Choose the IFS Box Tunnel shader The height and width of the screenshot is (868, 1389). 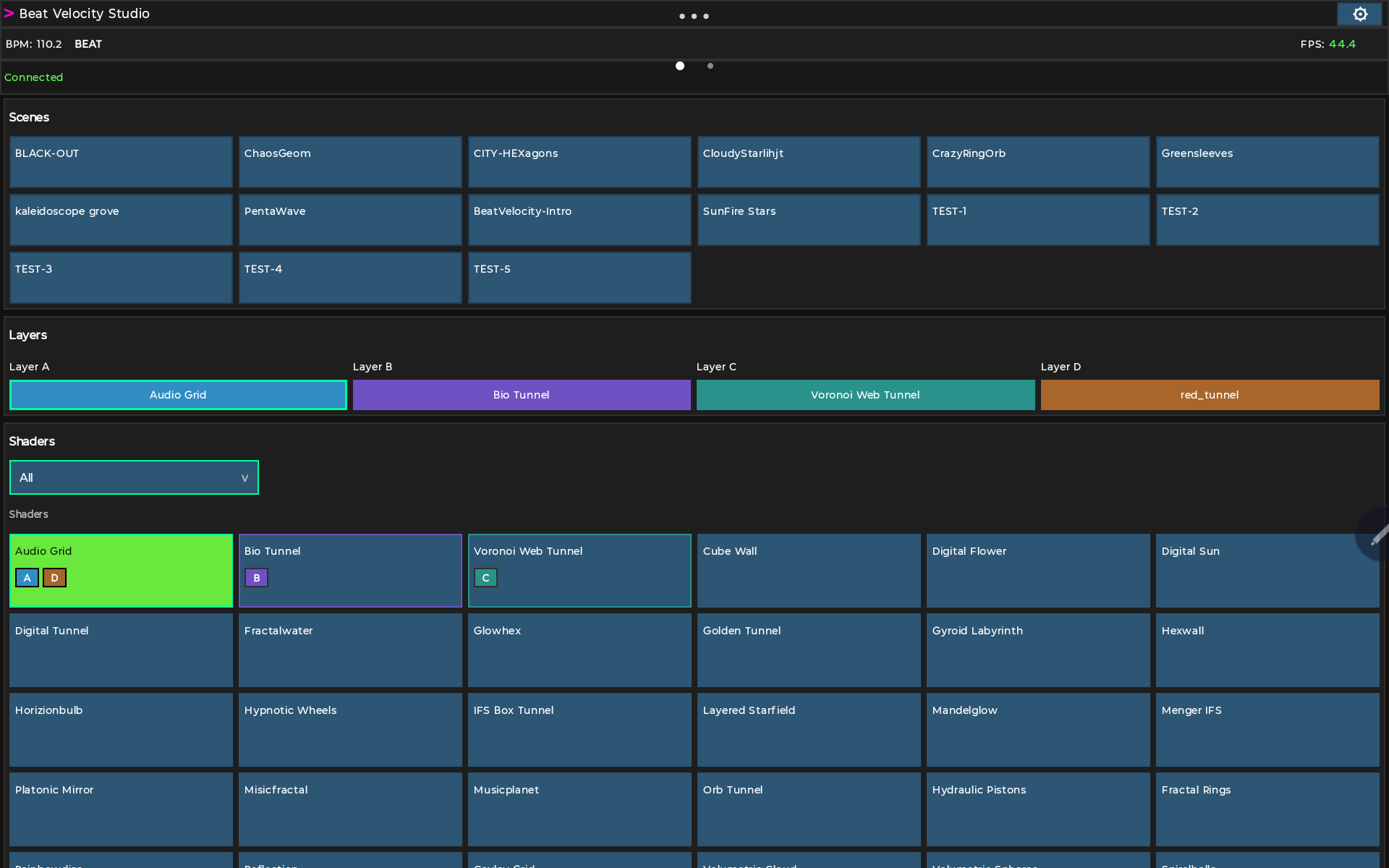(x=579, y=730)
